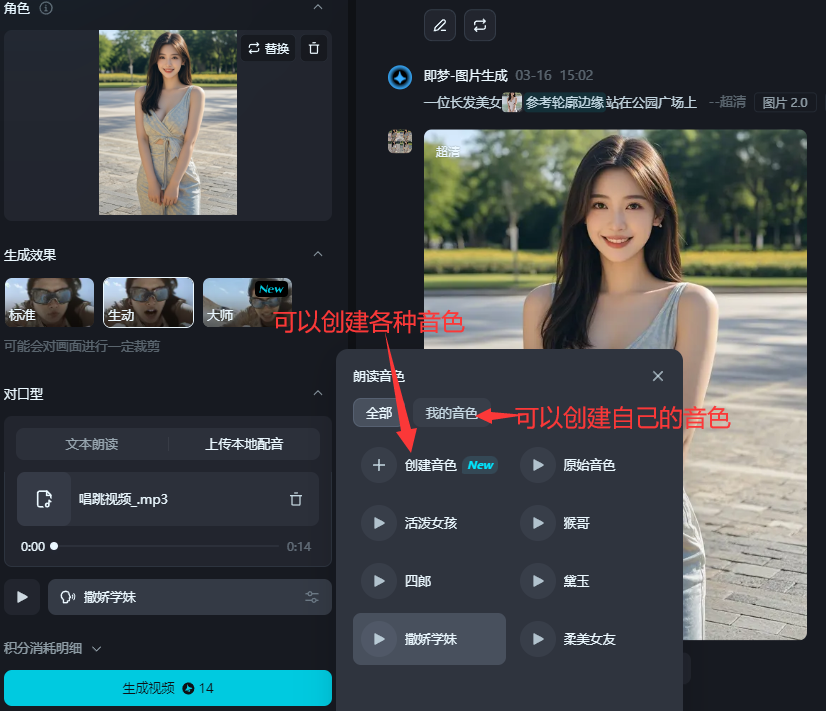The image size is (826, 711).
Task: Play the 撒娇学妹 voice preview at left
Action: coord(22,597)
